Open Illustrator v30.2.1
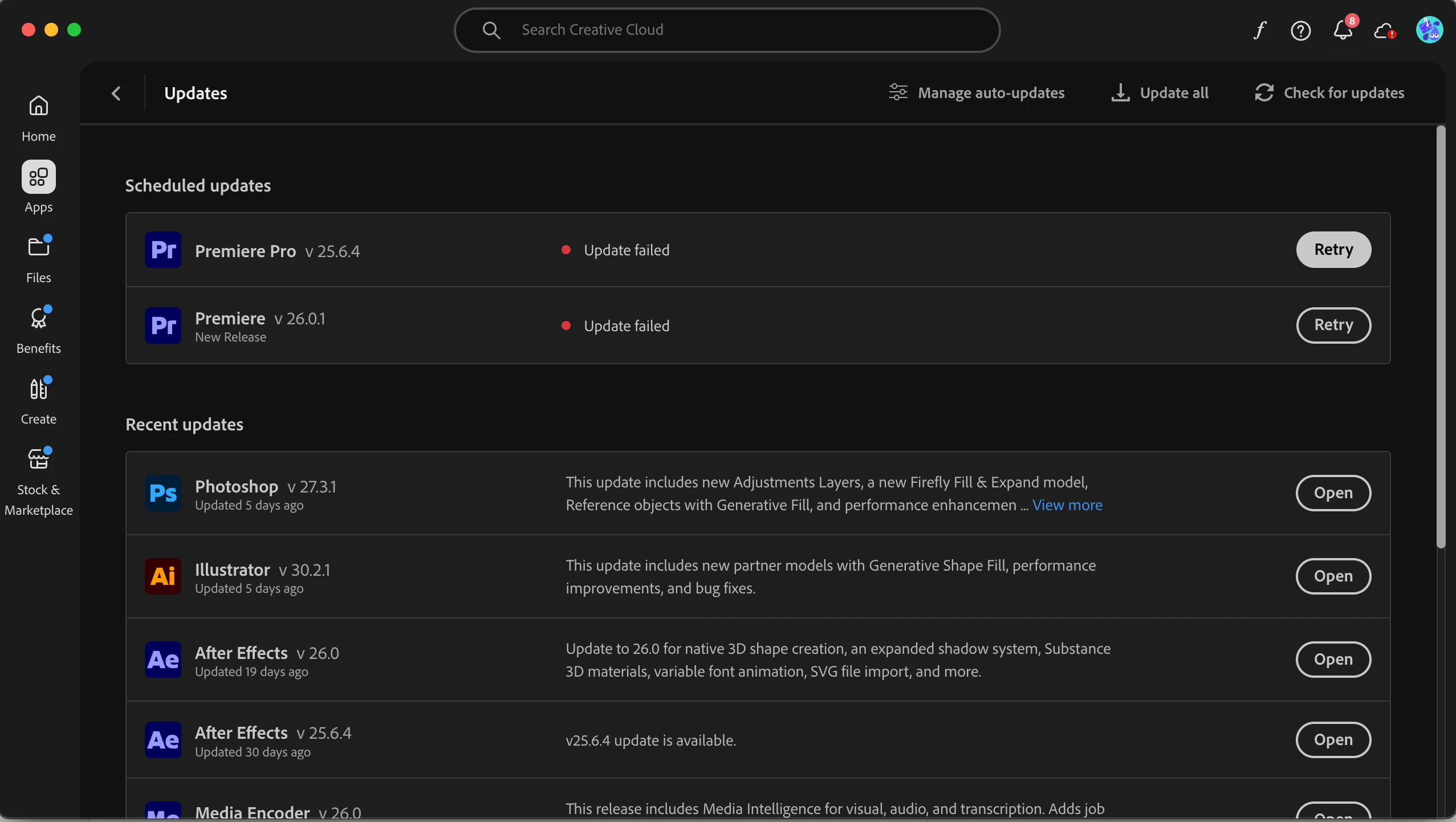The image size is (1456, 822). [1333, 576]
